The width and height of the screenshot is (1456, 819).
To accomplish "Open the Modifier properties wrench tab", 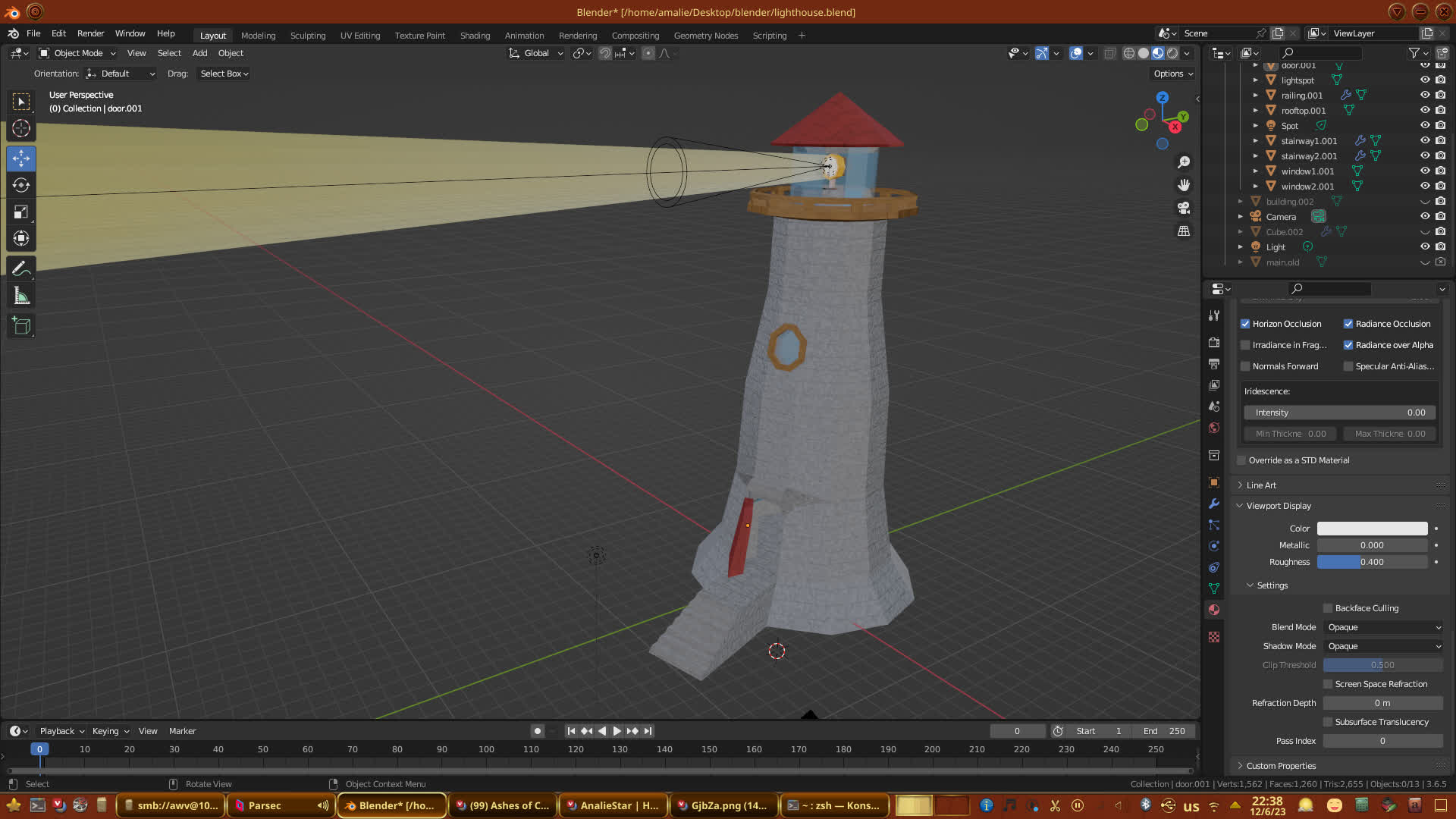I will [x=1214, y=504].
